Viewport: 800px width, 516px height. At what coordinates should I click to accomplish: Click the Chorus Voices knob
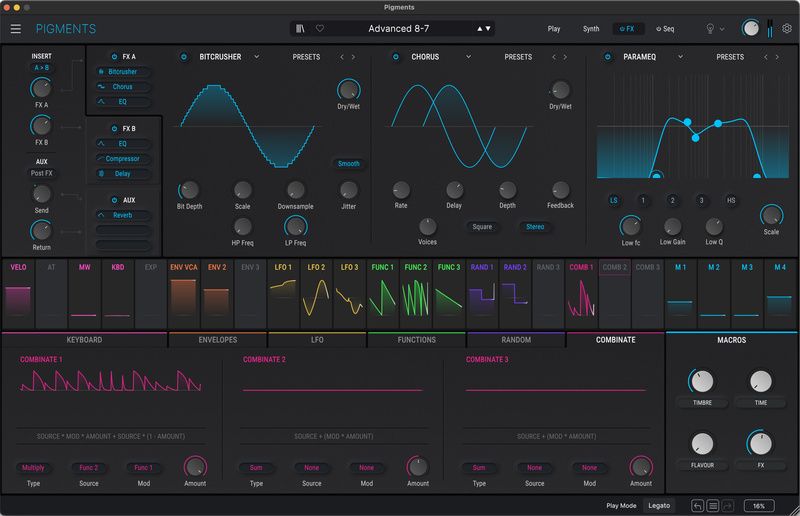[428, 226]
